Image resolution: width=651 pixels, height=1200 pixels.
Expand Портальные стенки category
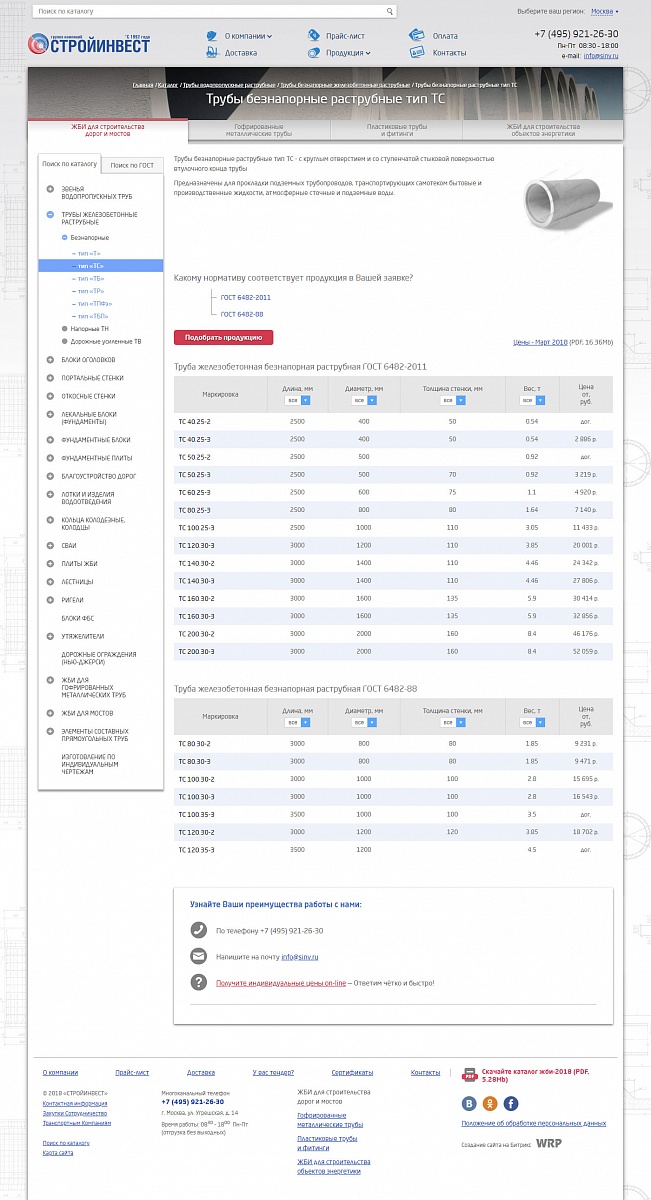tap(50, 378)
